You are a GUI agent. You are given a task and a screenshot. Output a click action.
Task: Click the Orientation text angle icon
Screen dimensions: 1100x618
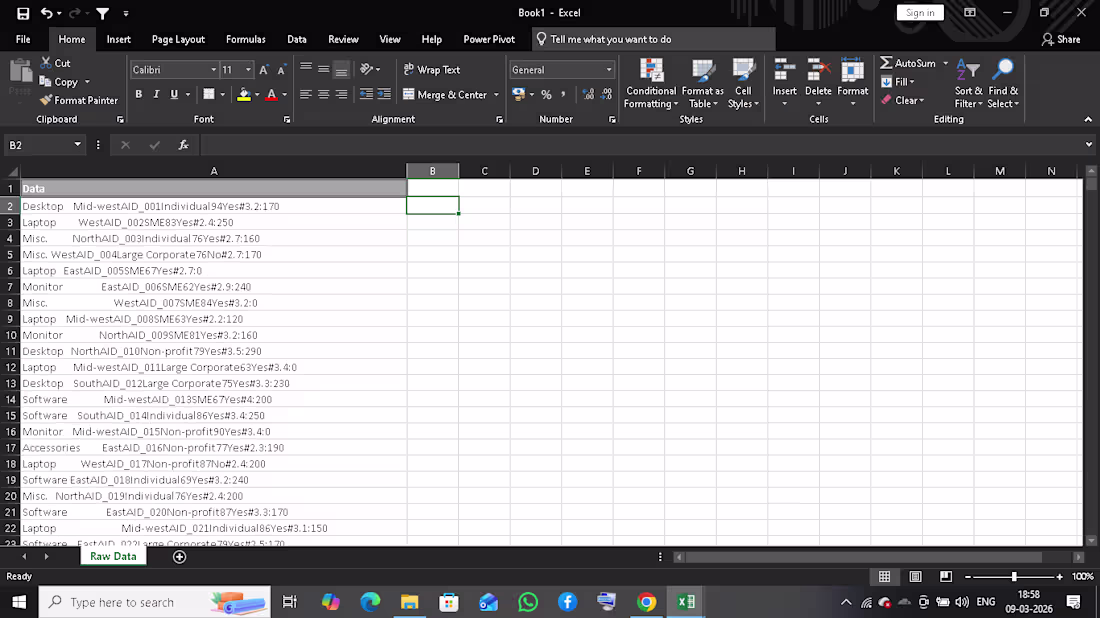click(x=366, y=69)
